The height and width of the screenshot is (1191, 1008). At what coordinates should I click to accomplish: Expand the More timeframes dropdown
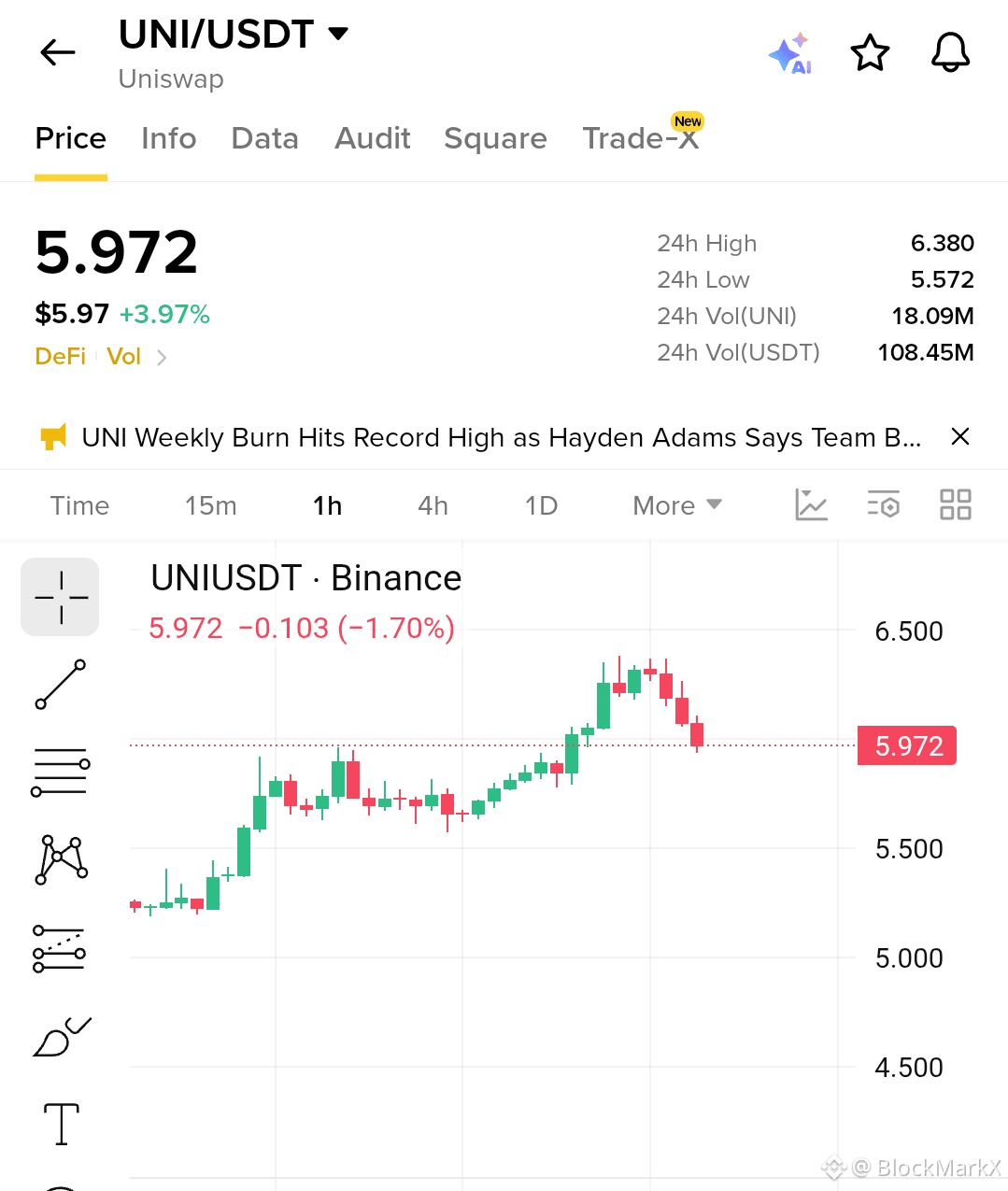pos(677,505)
